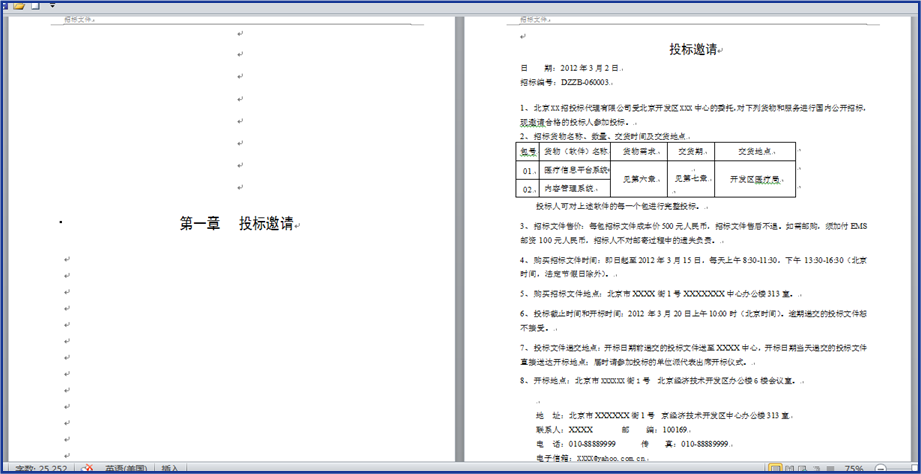The height and width of the screenshot is (474, 921).
Task: Click paragraph 8 开标地点 line
Action: coord(662,381)
